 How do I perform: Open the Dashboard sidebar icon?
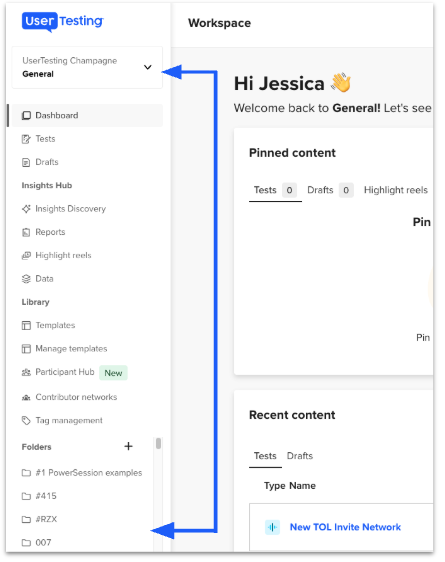tap(26, 115)
